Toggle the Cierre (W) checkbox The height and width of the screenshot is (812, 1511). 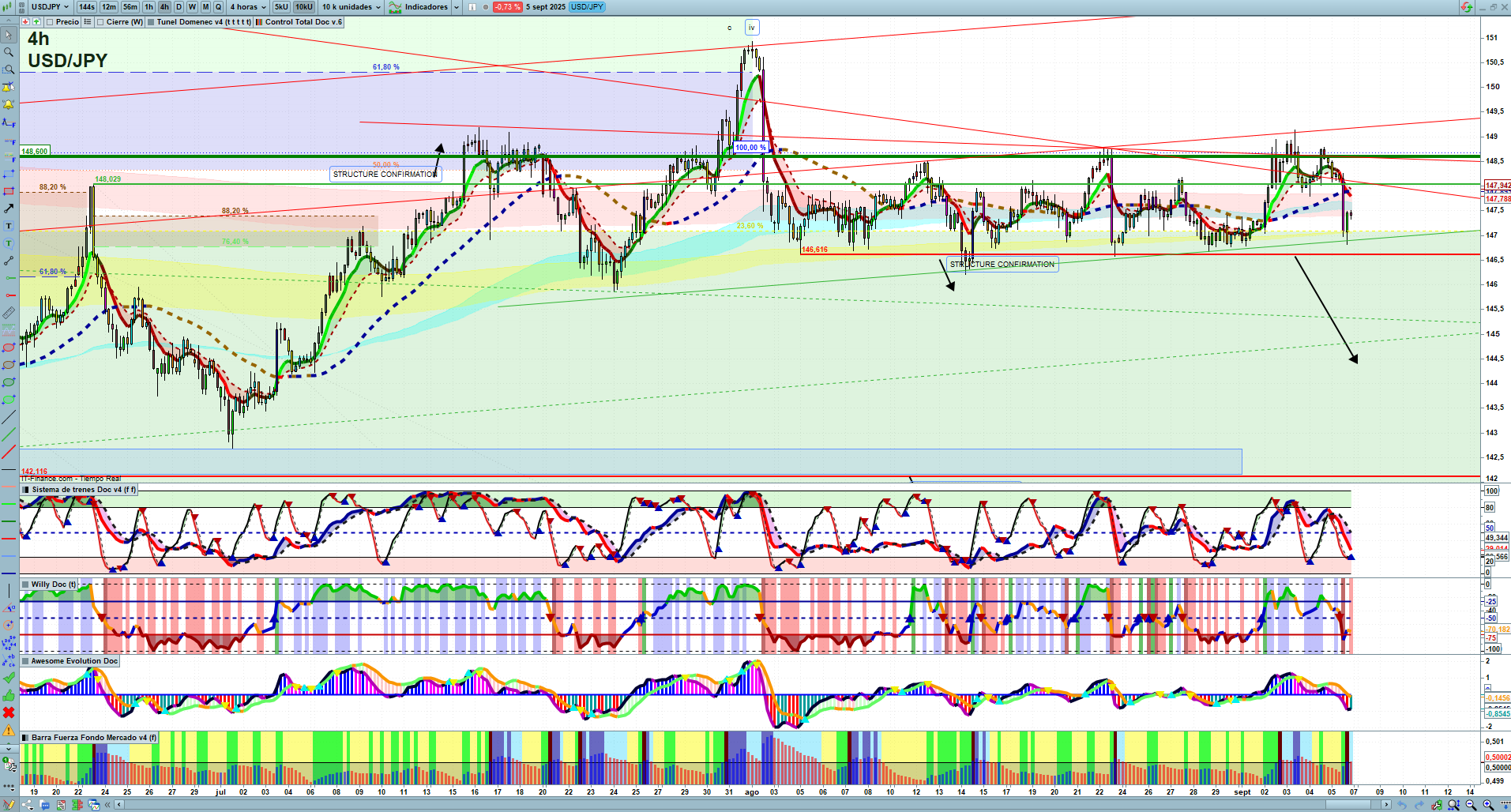tap(100, 22)
